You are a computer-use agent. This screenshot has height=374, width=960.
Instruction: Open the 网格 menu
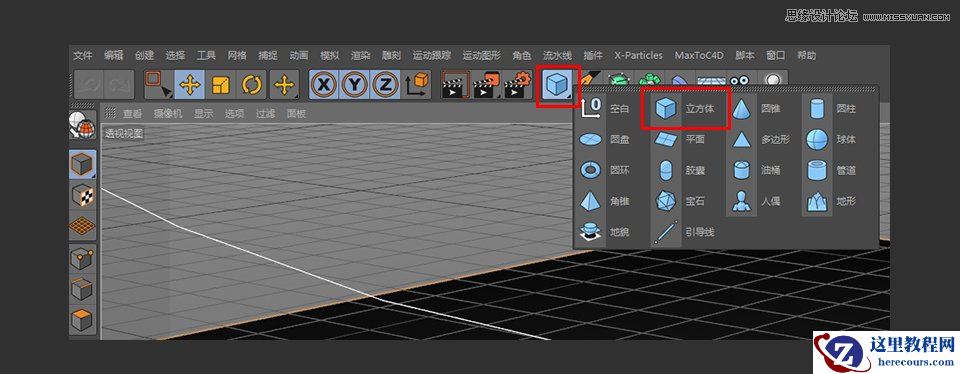237,55
